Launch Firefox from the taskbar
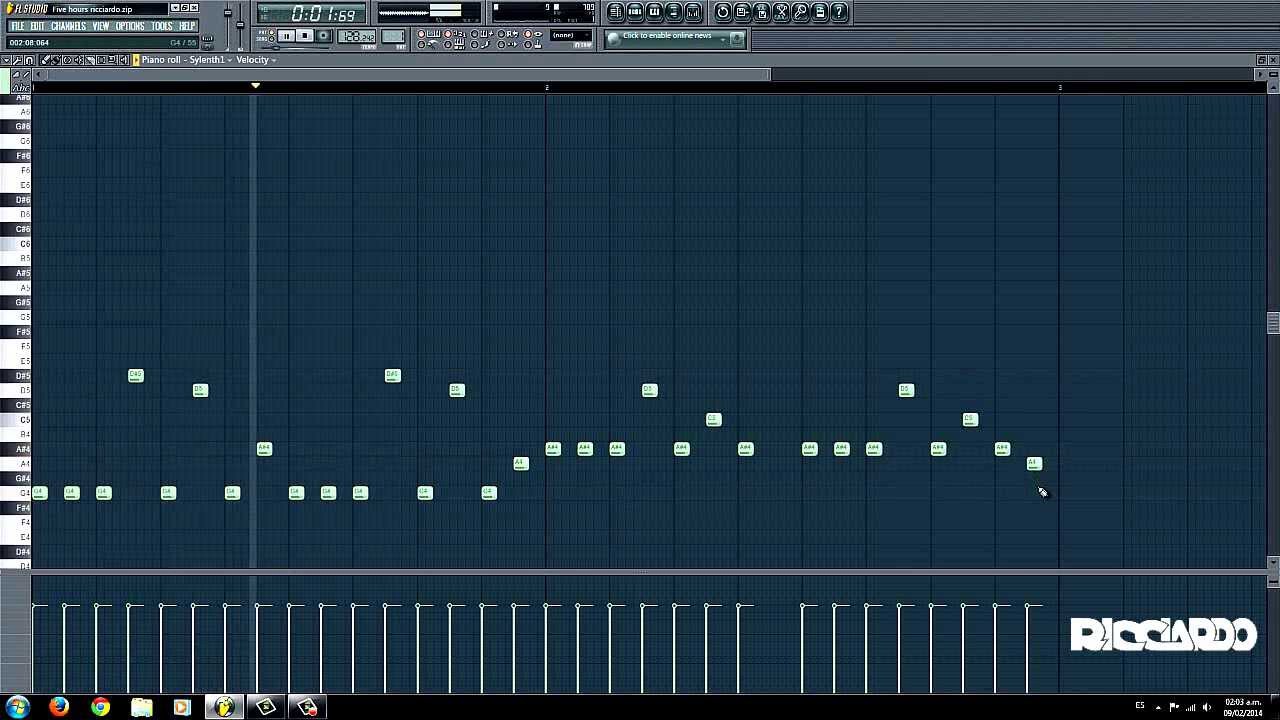Viewport: 1280px width, 720px height. [x=58, y=707]
